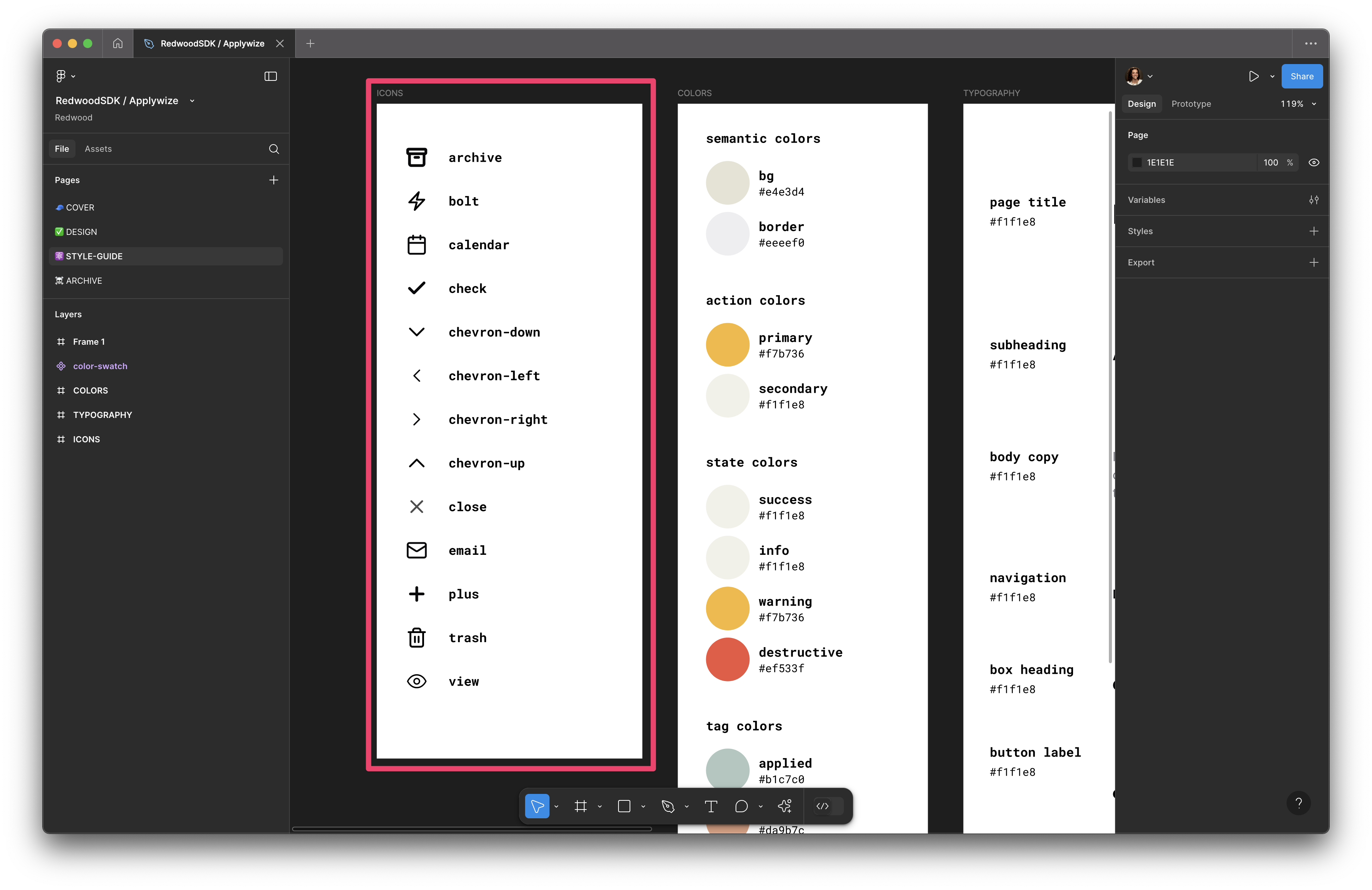
Task: Select the Move tool in the toolbar
Action: pos(537,806)
